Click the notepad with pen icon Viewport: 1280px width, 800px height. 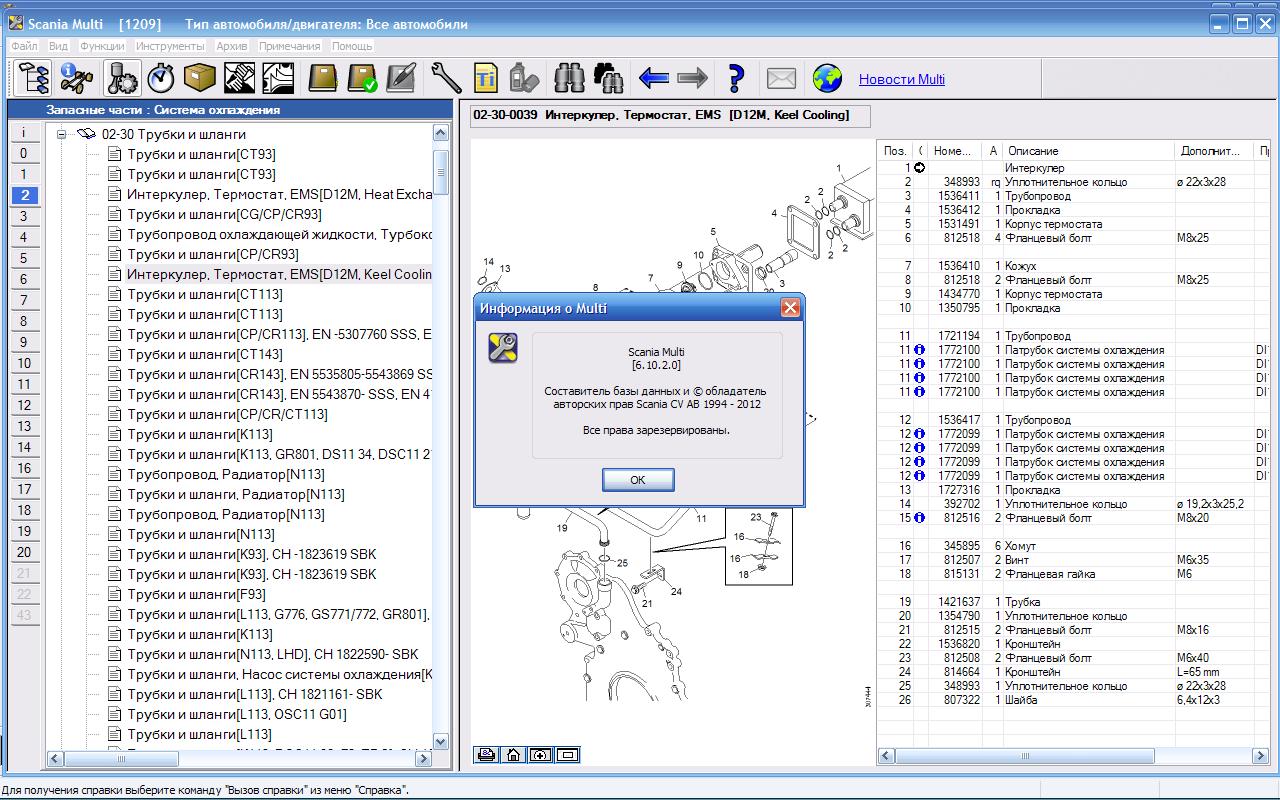tap(401, 78)
